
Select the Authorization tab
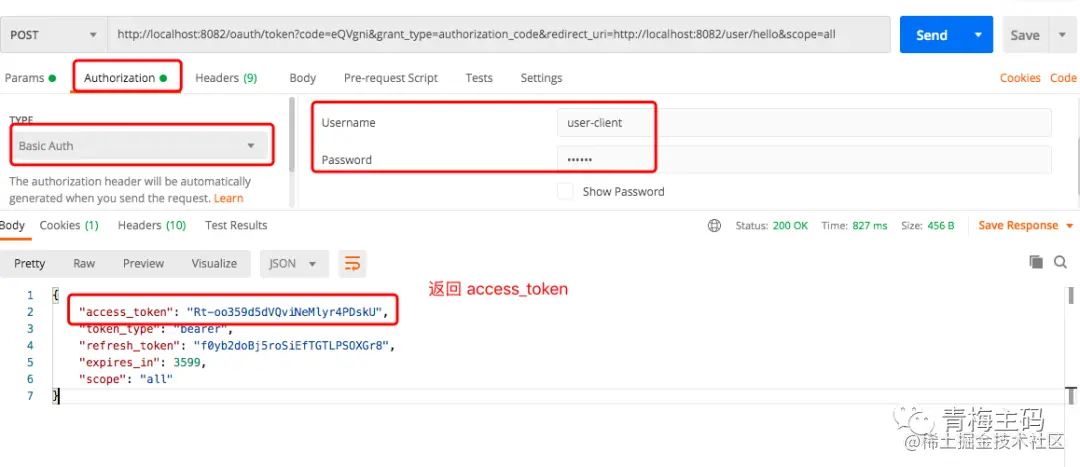pos(125,78)
